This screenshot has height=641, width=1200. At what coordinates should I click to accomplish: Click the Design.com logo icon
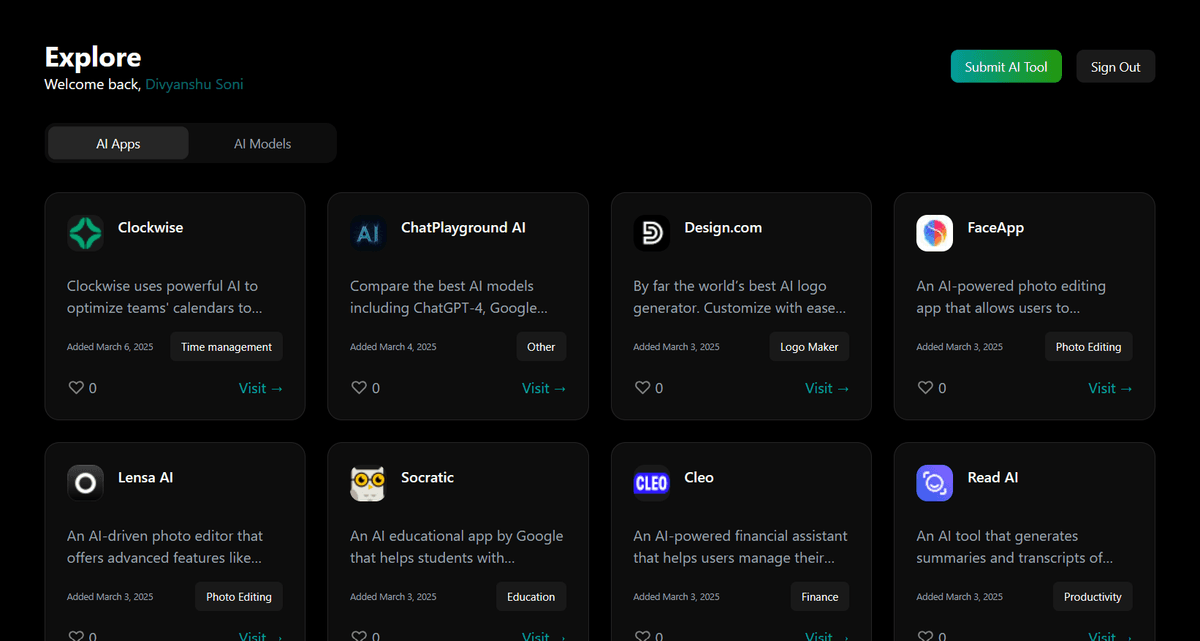[651, 233]
